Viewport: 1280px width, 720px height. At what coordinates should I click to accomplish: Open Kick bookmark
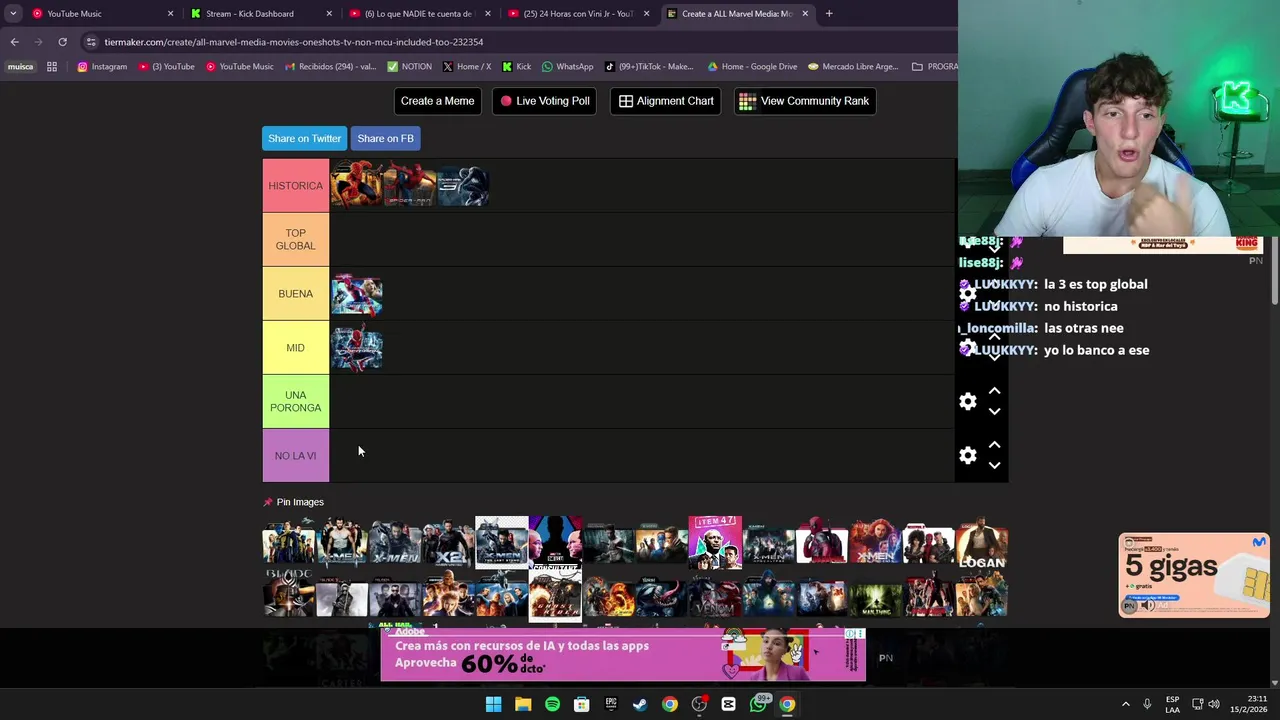click(x=516, y=67)
